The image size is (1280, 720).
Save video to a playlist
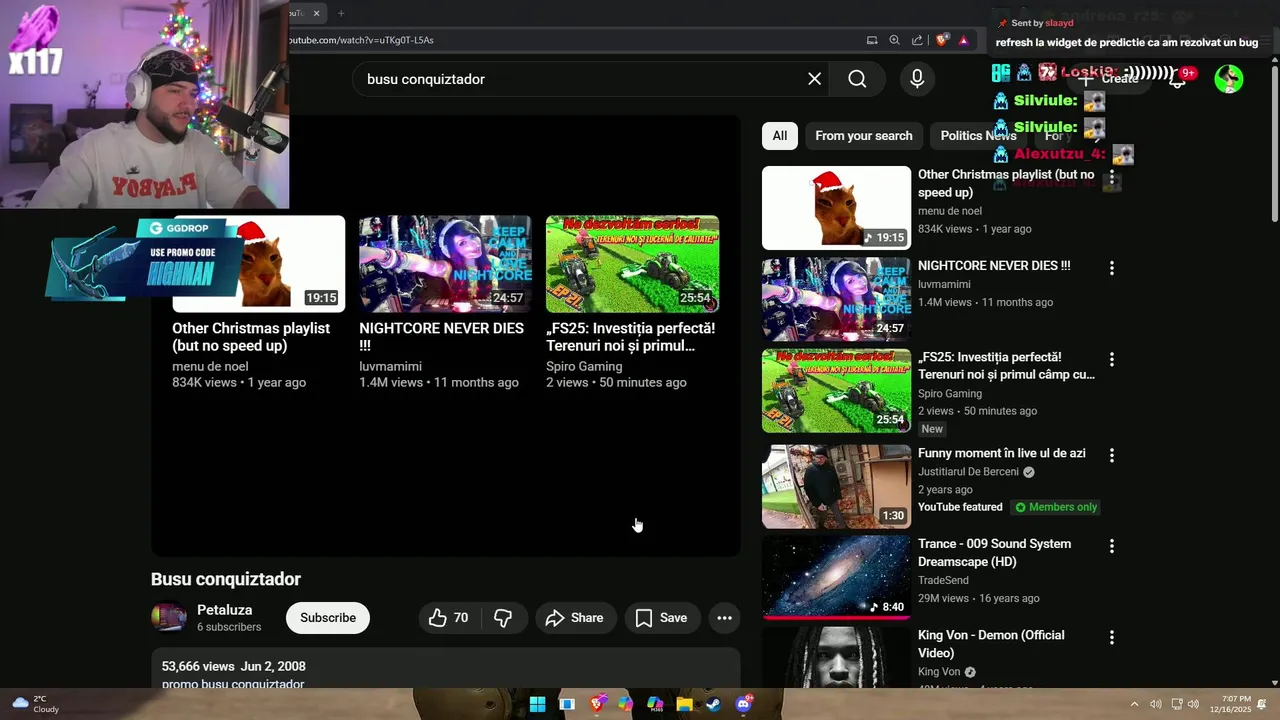(x=661, y=618)
